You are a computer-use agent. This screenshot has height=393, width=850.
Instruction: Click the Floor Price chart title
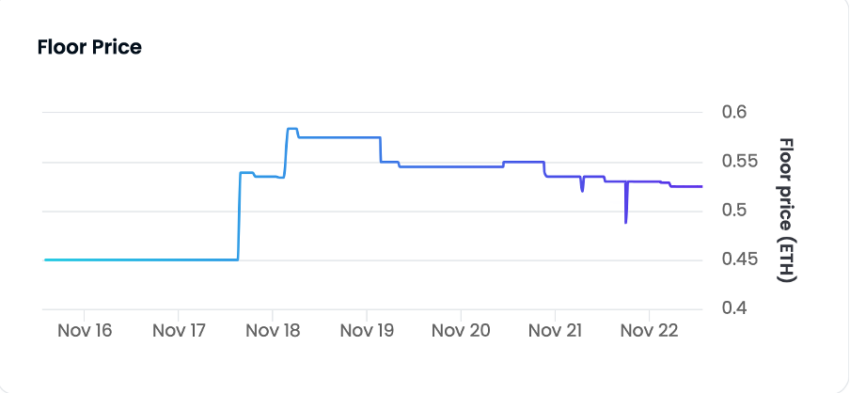(89, 48)
